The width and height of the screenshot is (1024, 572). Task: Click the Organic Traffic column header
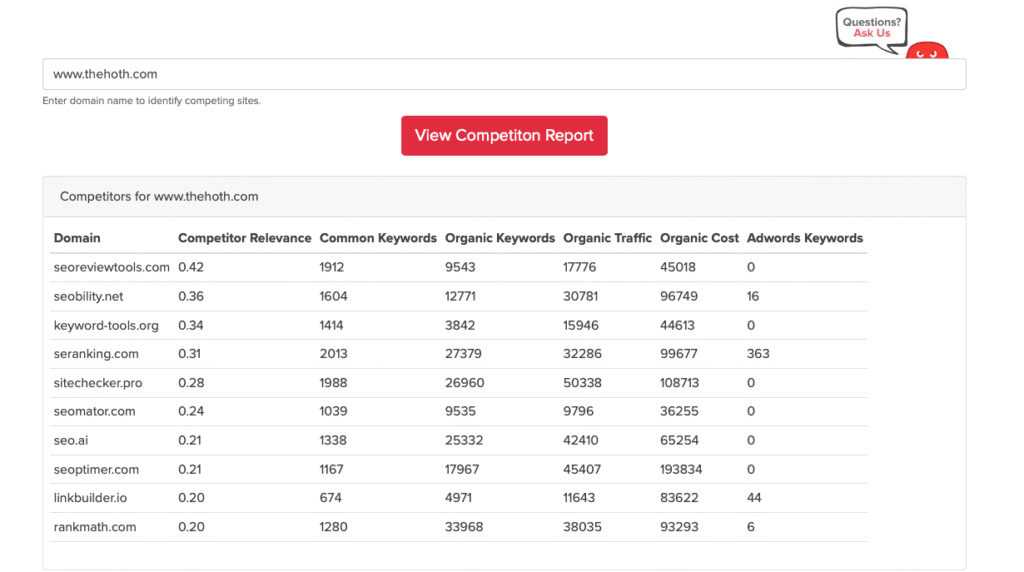click(607, 238)
